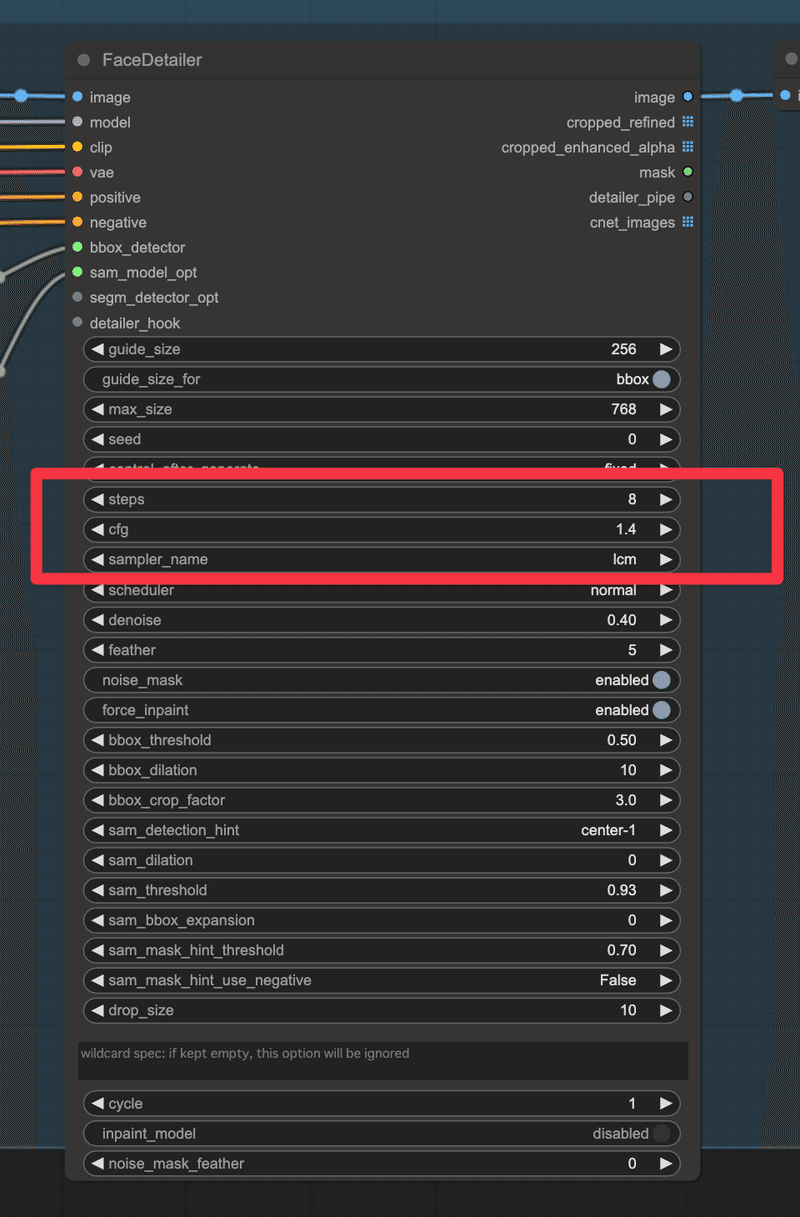Toggle noise_mask enabled switch

[662, 680]
